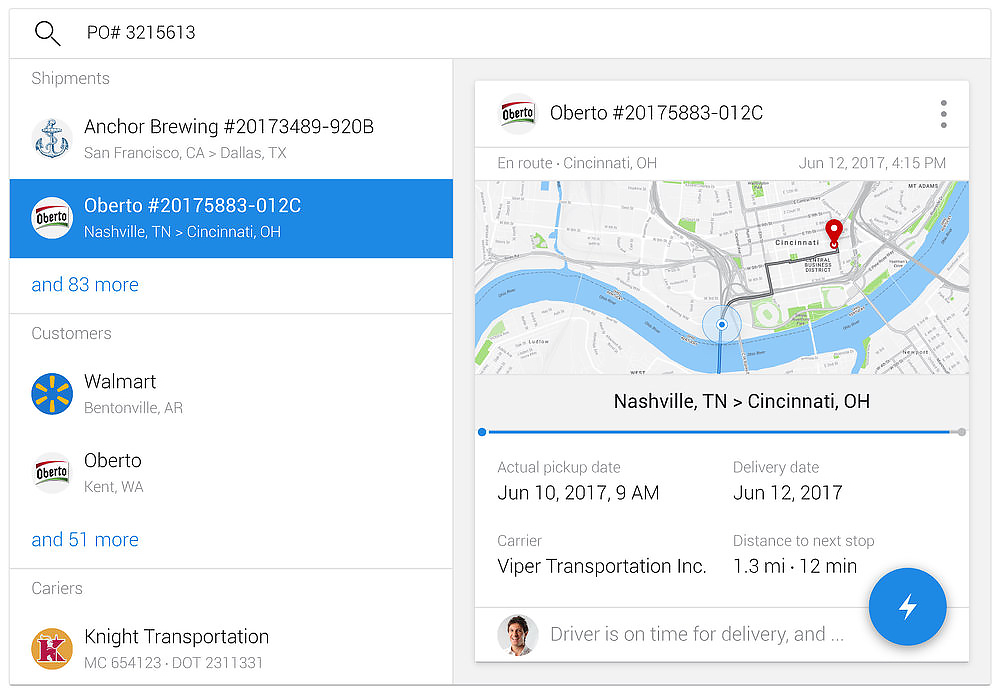Click the search magnifier icon
Screen dimensions: 1000x696
tap(47, 33)
